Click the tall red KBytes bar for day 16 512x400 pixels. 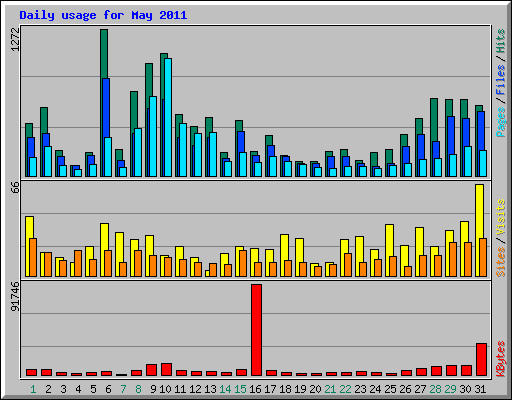click(x=256, y=330)
